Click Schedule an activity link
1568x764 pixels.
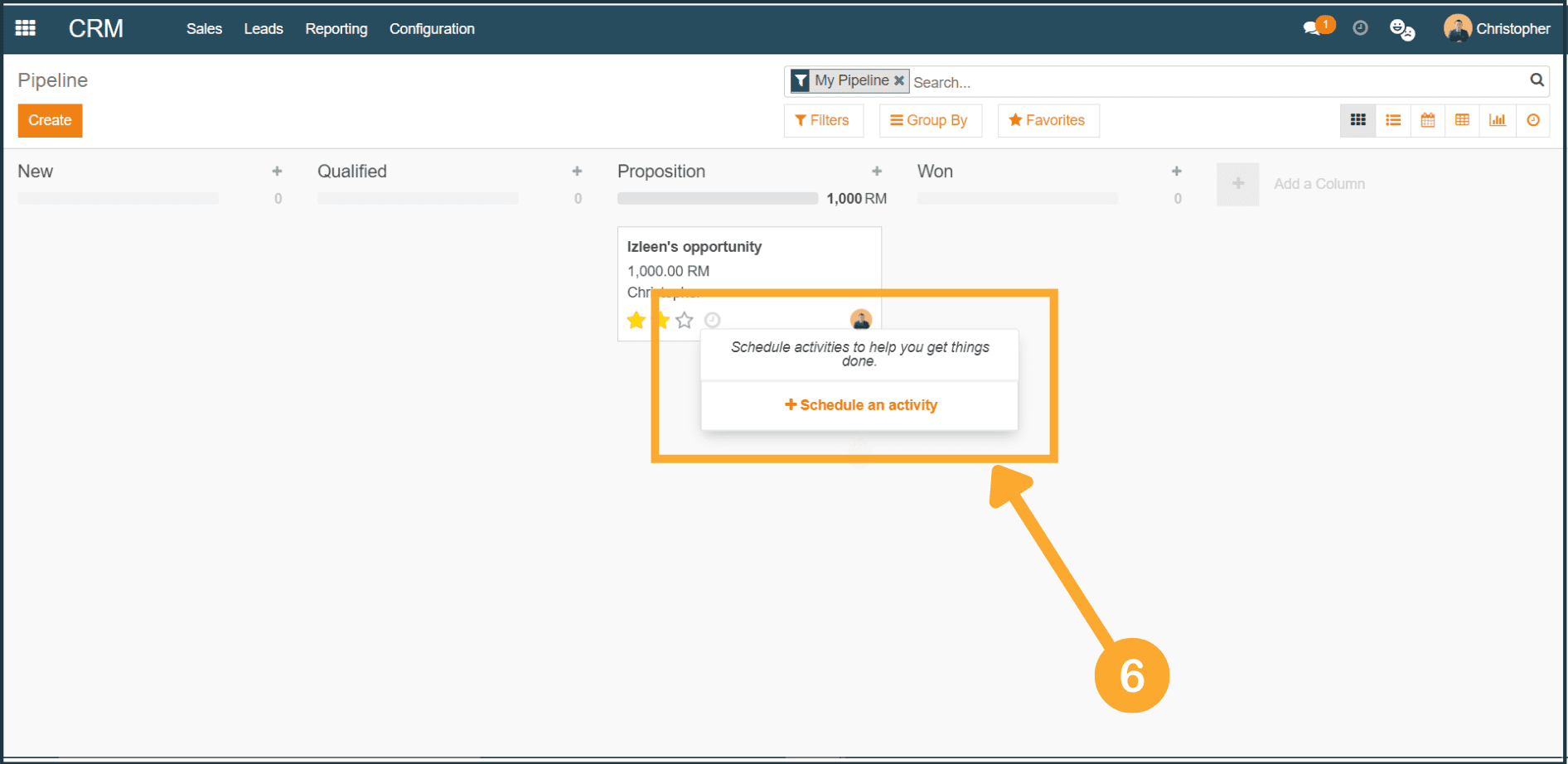pos(860,405)
